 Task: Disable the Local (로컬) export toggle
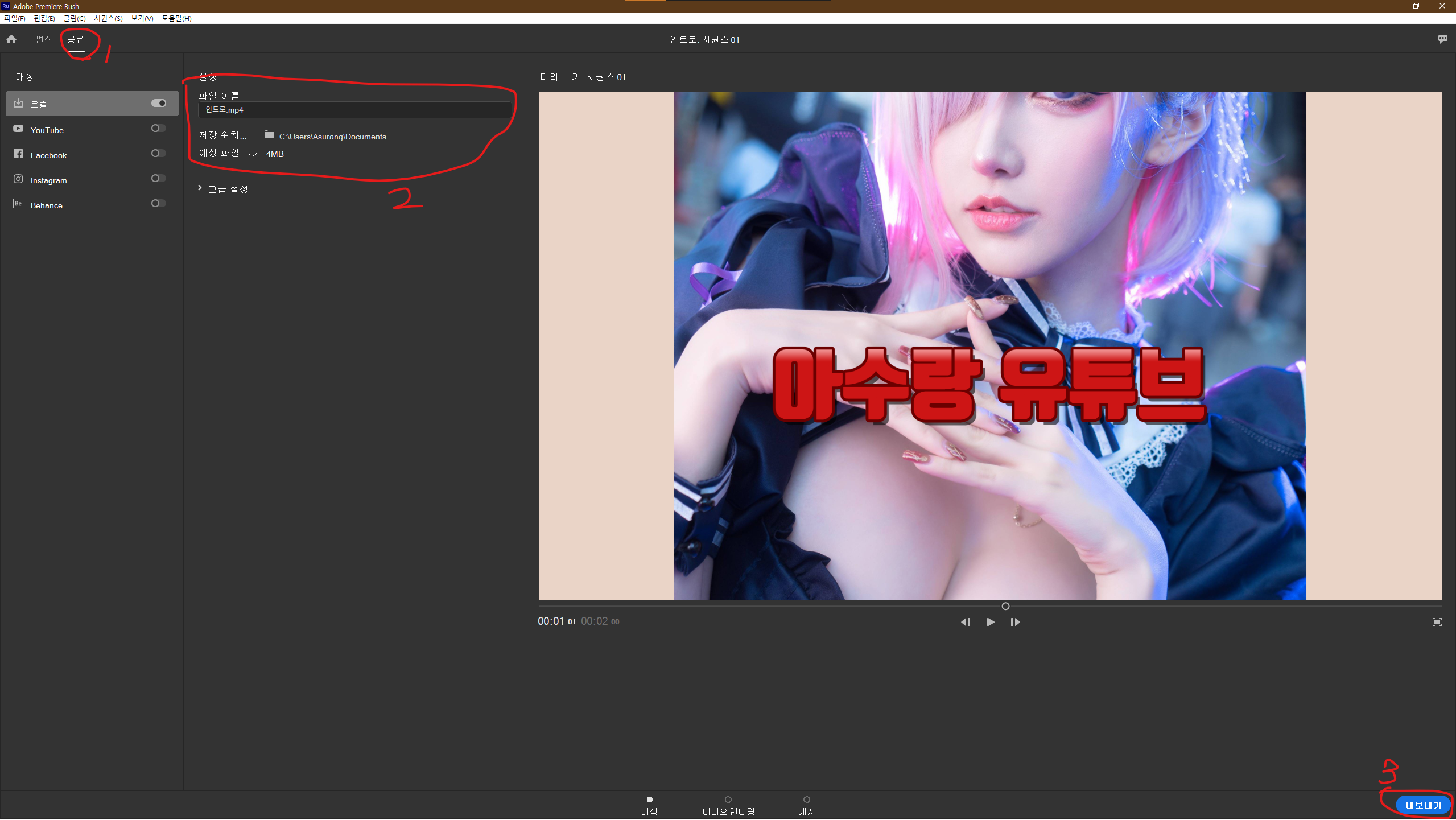[x=159, y=103]
